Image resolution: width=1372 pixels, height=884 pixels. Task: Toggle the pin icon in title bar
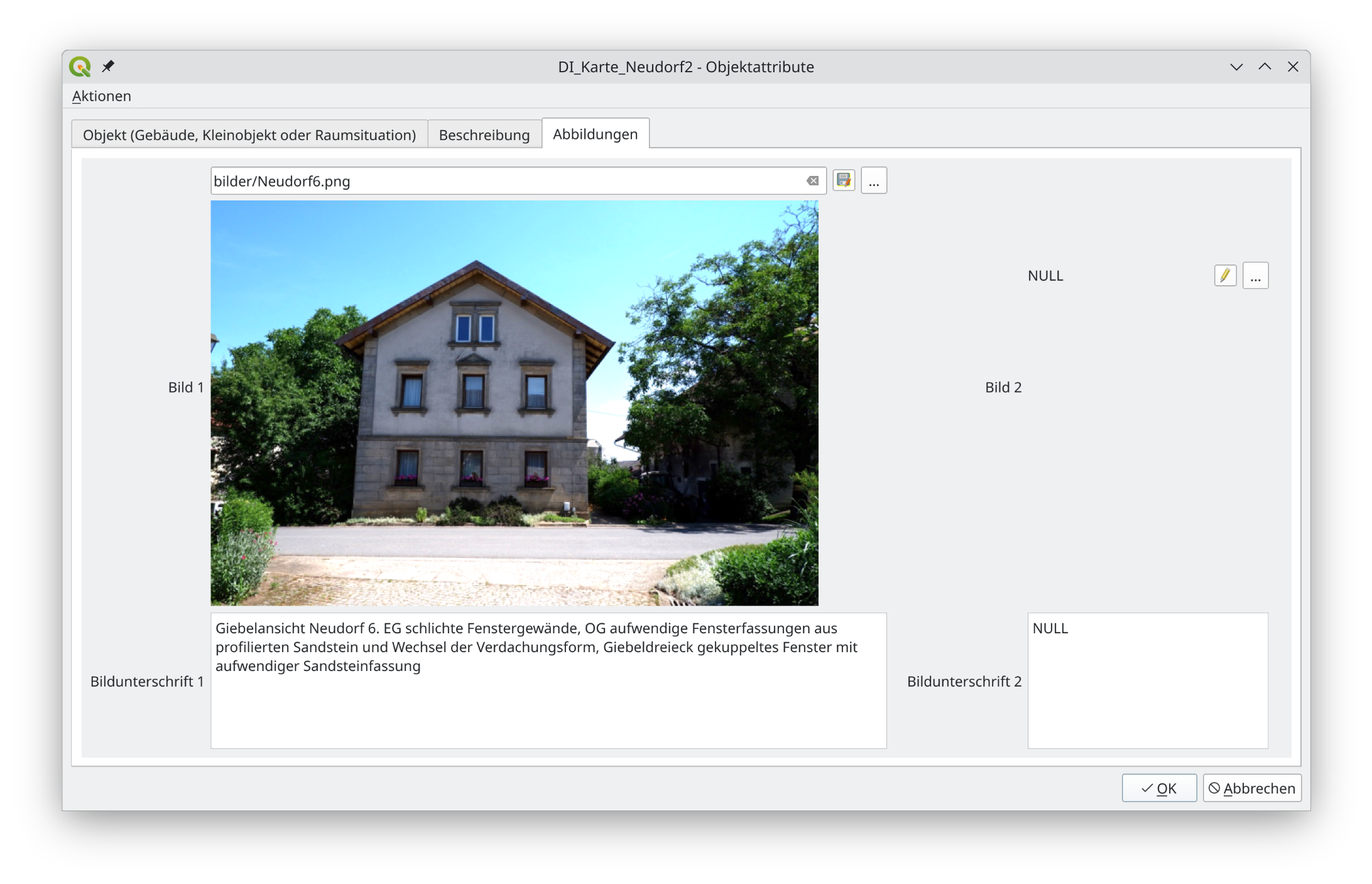(x=108, y=66)
